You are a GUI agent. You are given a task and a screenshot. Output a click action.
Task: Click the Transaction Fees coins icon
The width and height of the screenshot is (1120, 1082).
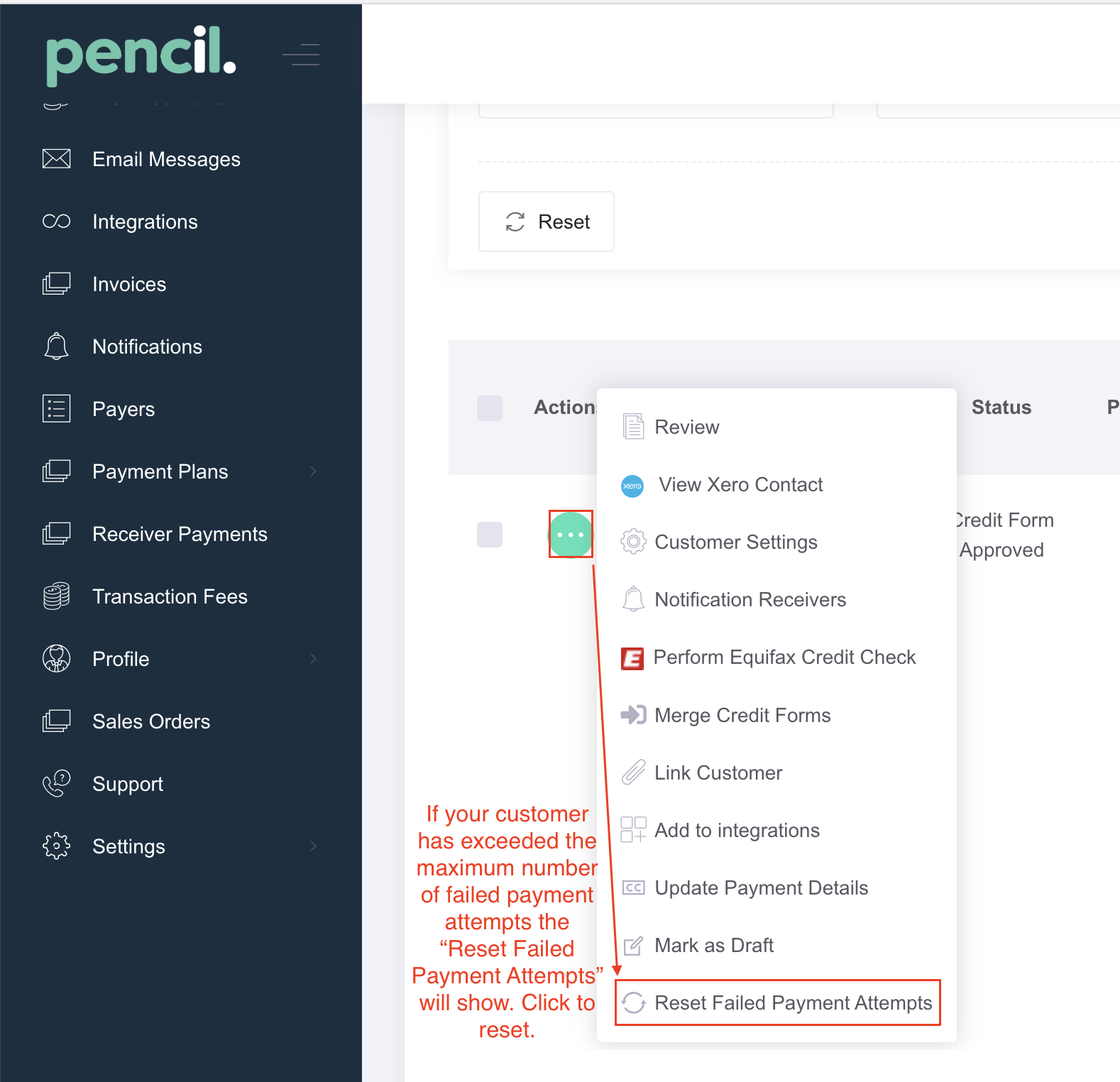[57, 596]
